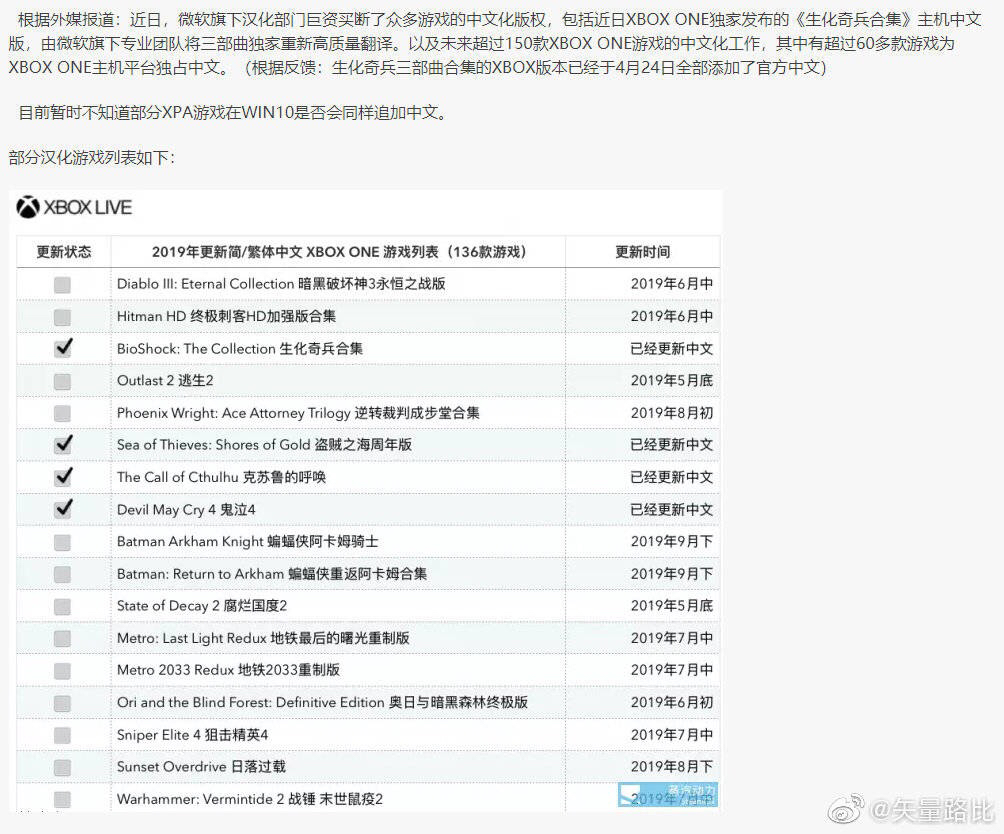Select the Metro 2033 Redux title
This screenshot has height=834, width=1004.
tap(228, 670)
